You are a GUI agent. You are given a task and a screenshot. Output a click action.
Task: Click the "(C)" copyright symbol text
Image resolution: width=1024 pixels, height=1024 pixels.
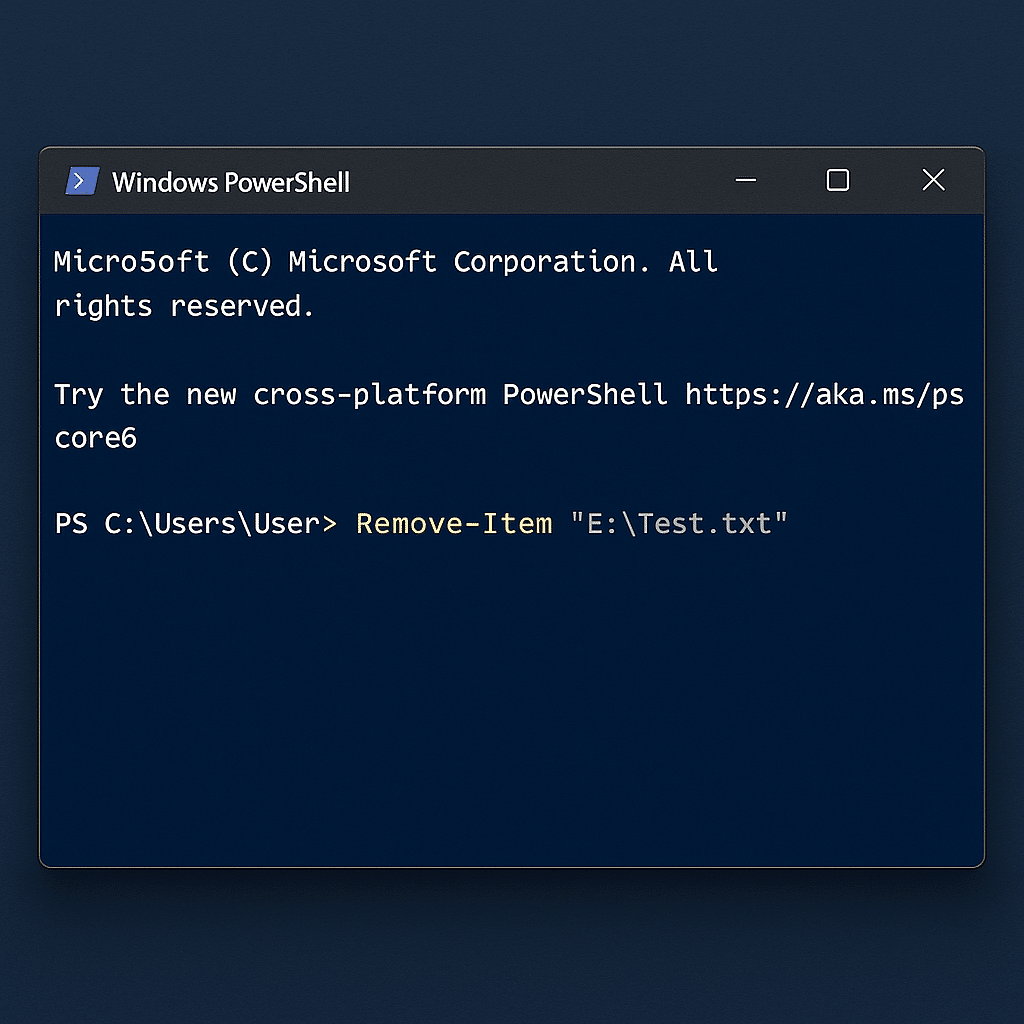[x=249, y=263]
